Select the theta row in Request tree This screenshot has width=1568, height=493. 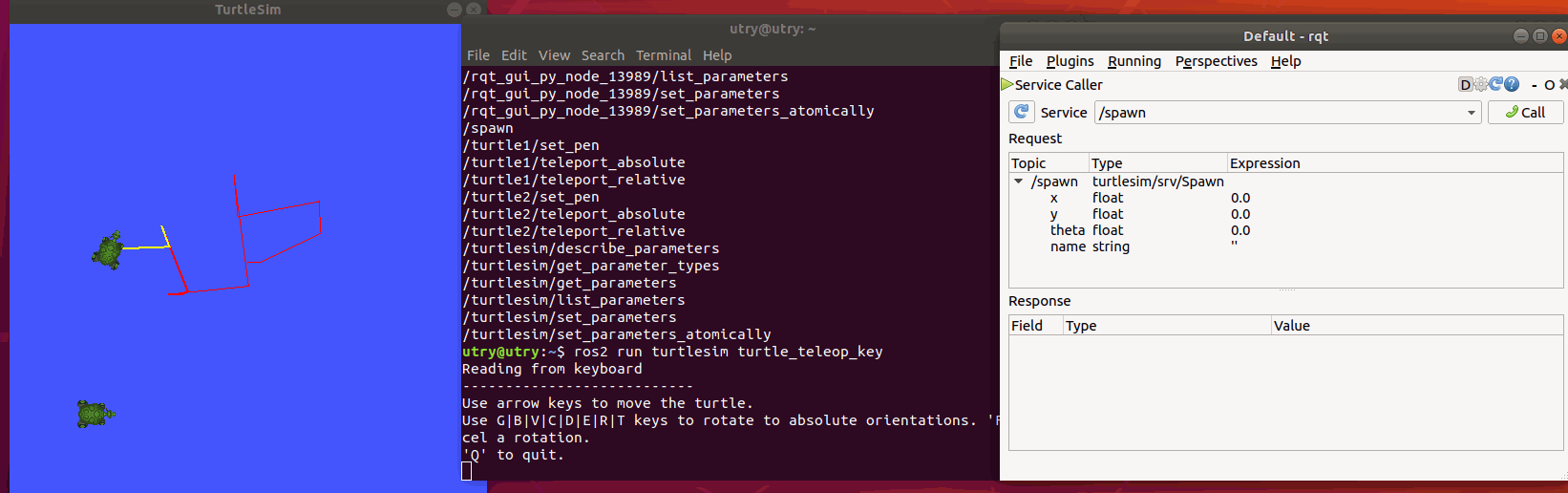point(1068,230)
